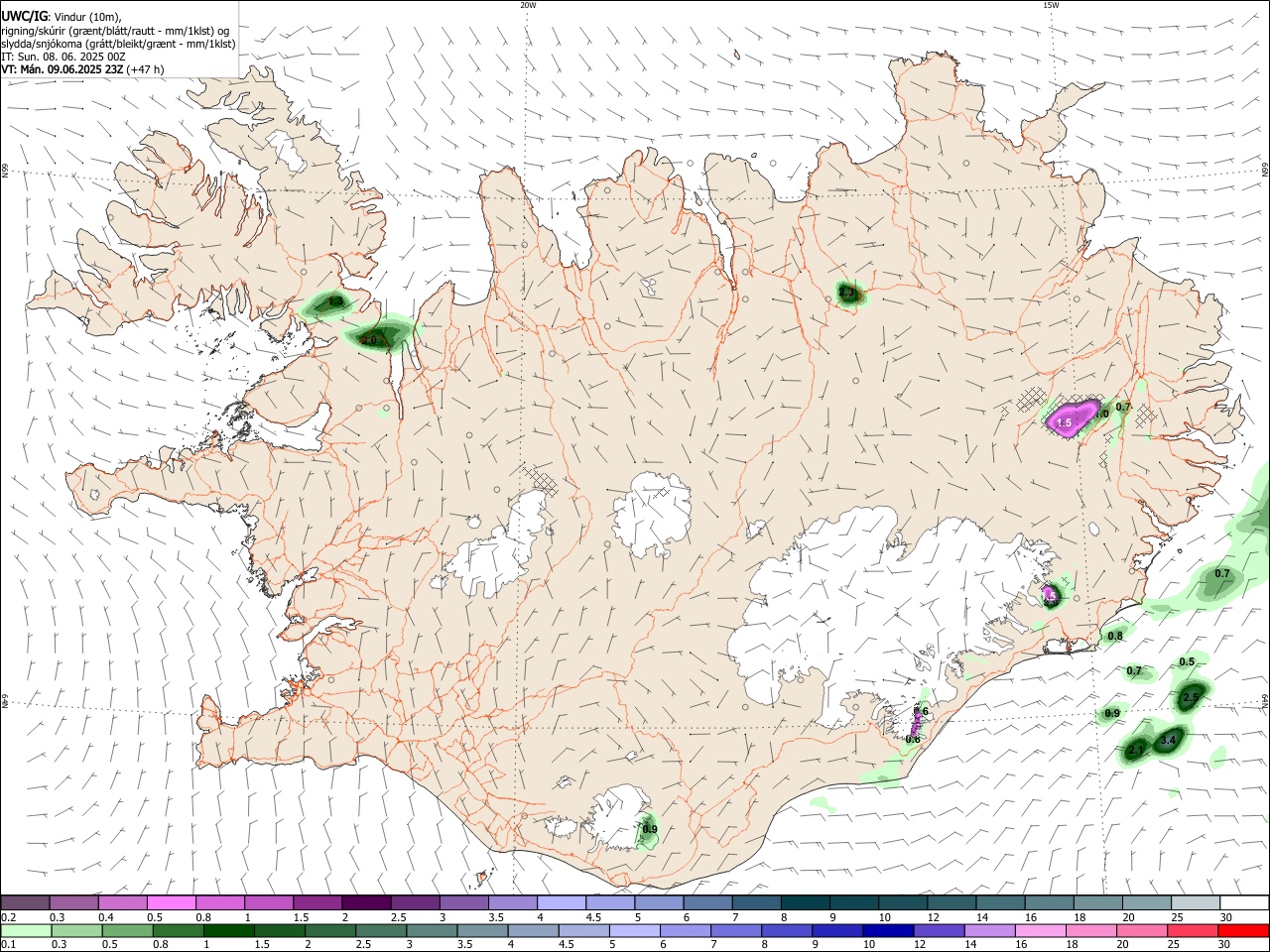
Task: Select light pink rain swatch labeled 16
Action: tap(1041, 930)
